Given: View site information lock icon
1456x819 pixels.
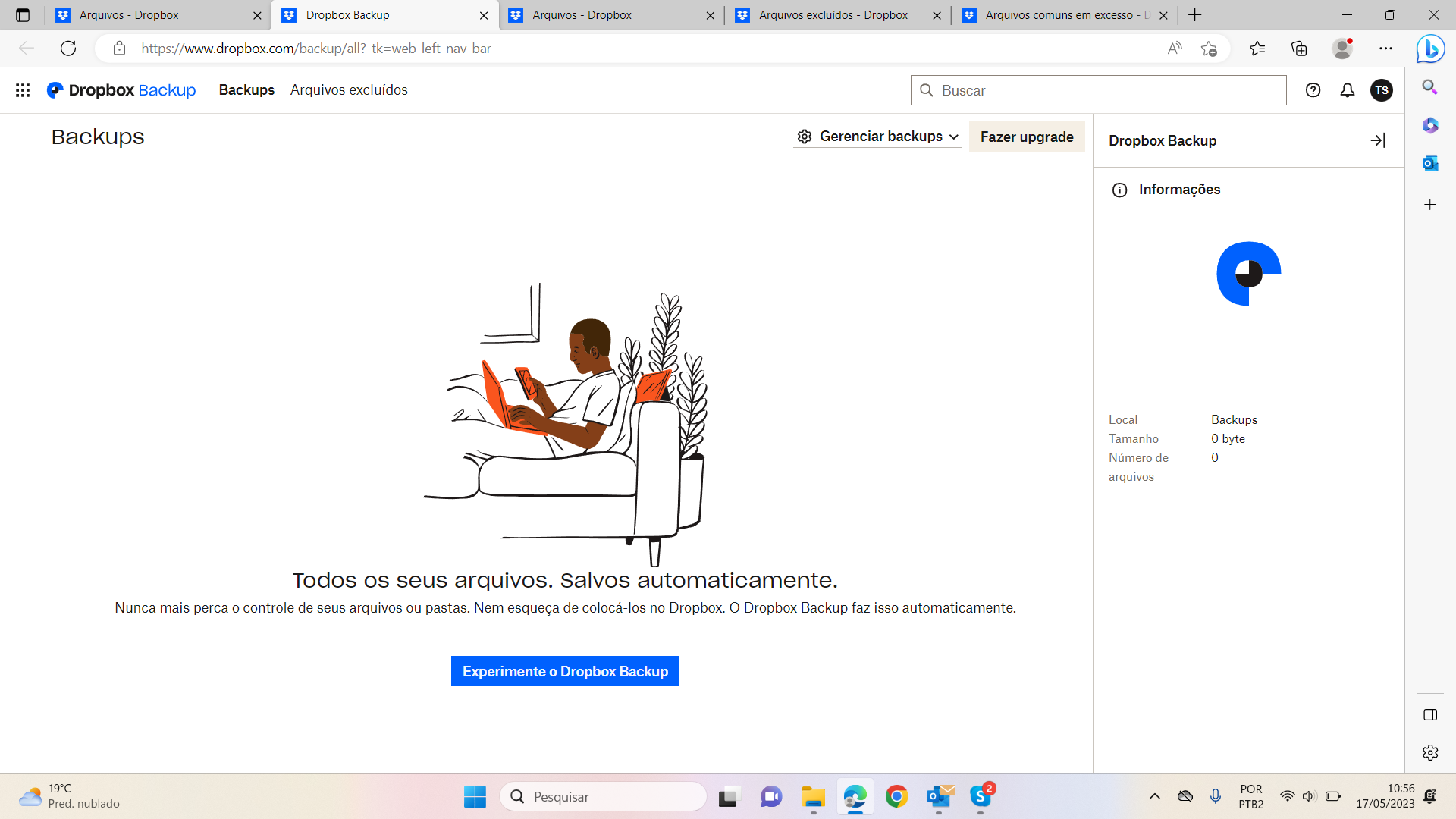Looking at the screenshot, I should click(119, 49).
